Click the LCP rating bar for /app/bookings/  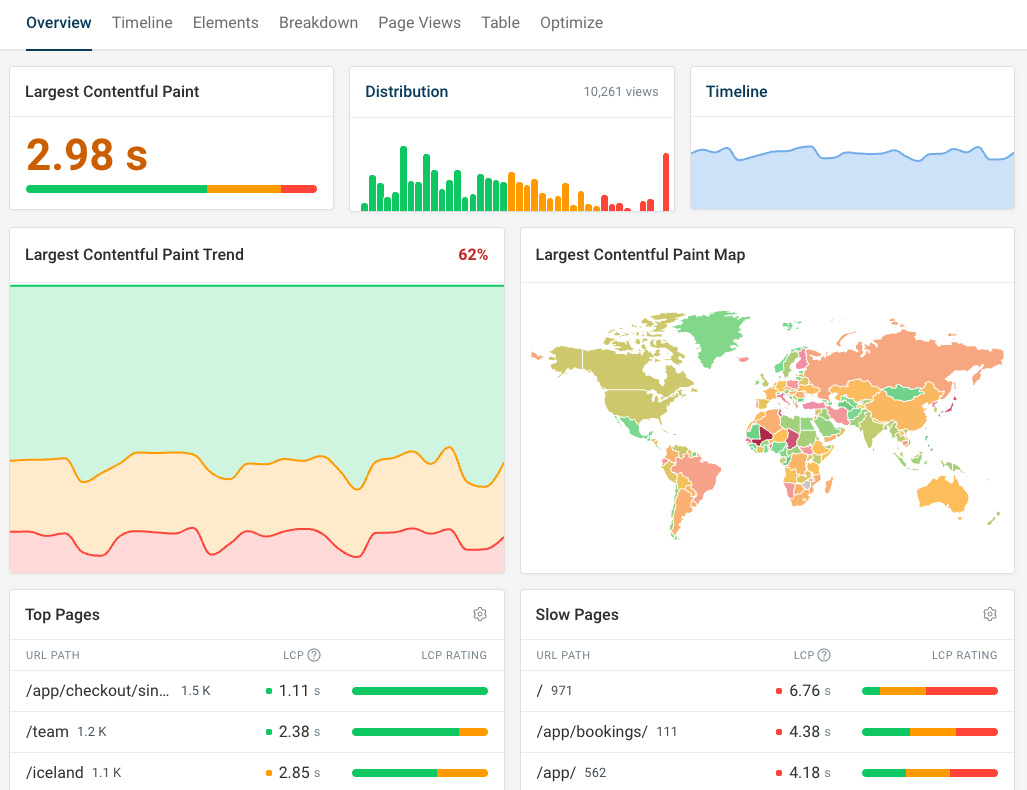coord(929,732)
